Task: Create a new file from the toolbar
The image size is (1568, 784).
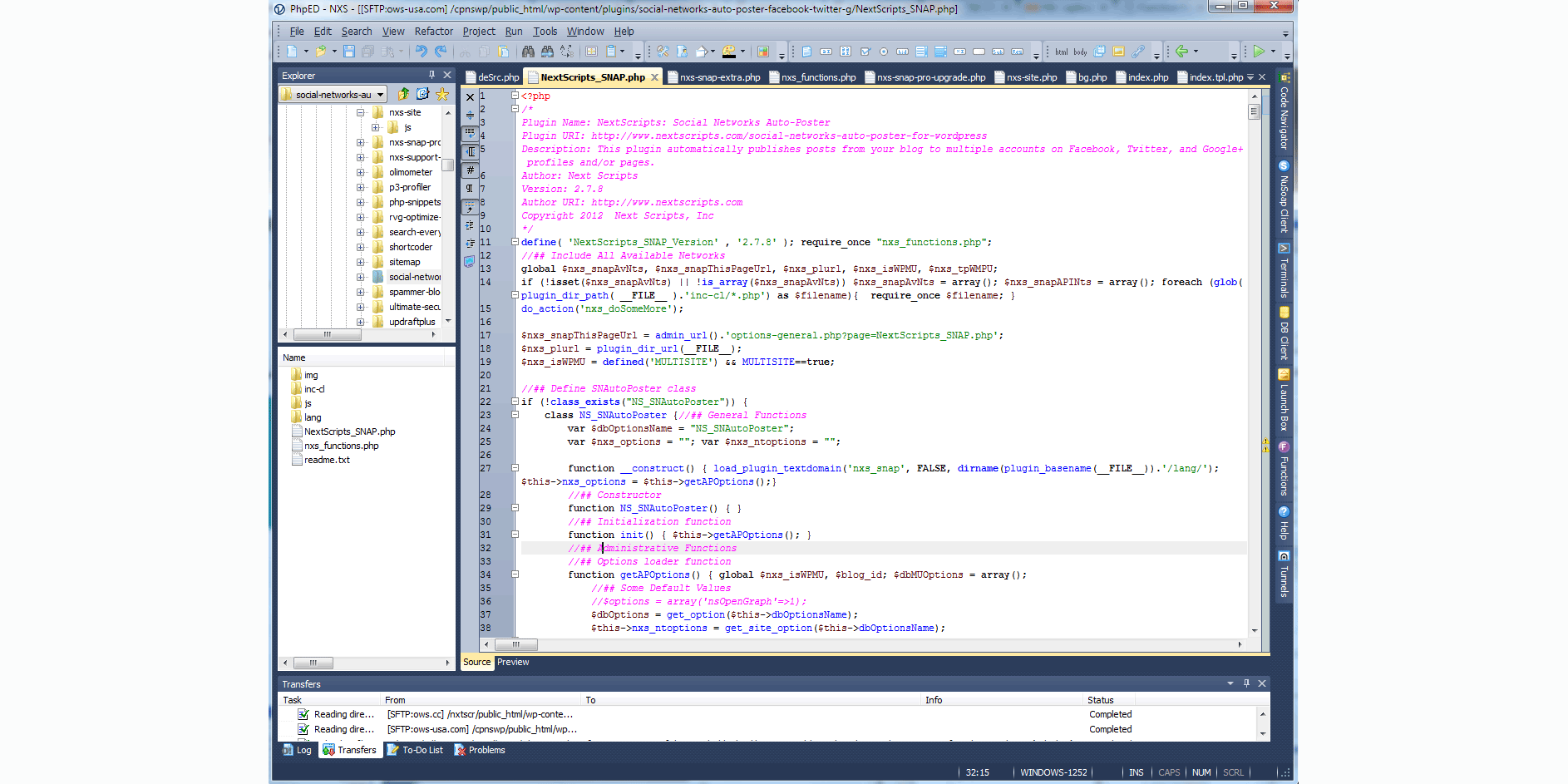Action: pyautogui.click(x=292, y=52)
